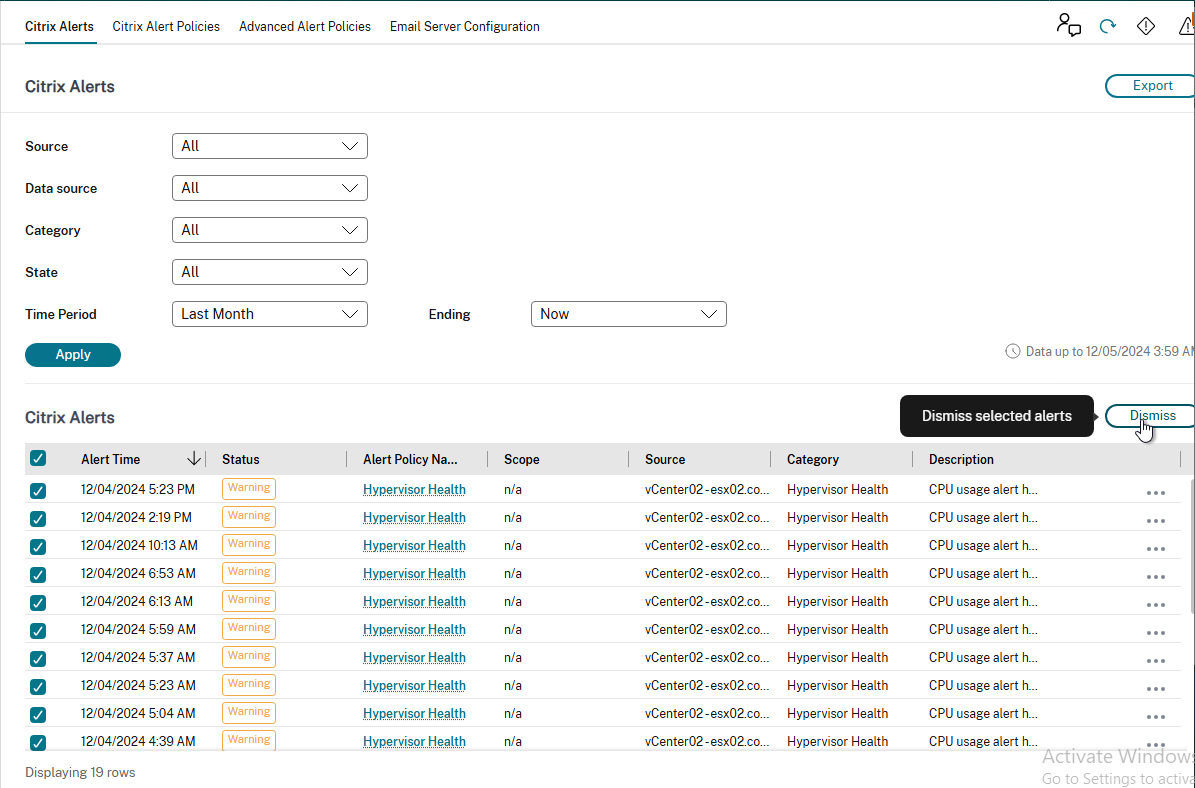The width and height of the screenshot is (1195, 788).
Task: Click the Alert Policy Name column header
Action: [x=410, y=459]
